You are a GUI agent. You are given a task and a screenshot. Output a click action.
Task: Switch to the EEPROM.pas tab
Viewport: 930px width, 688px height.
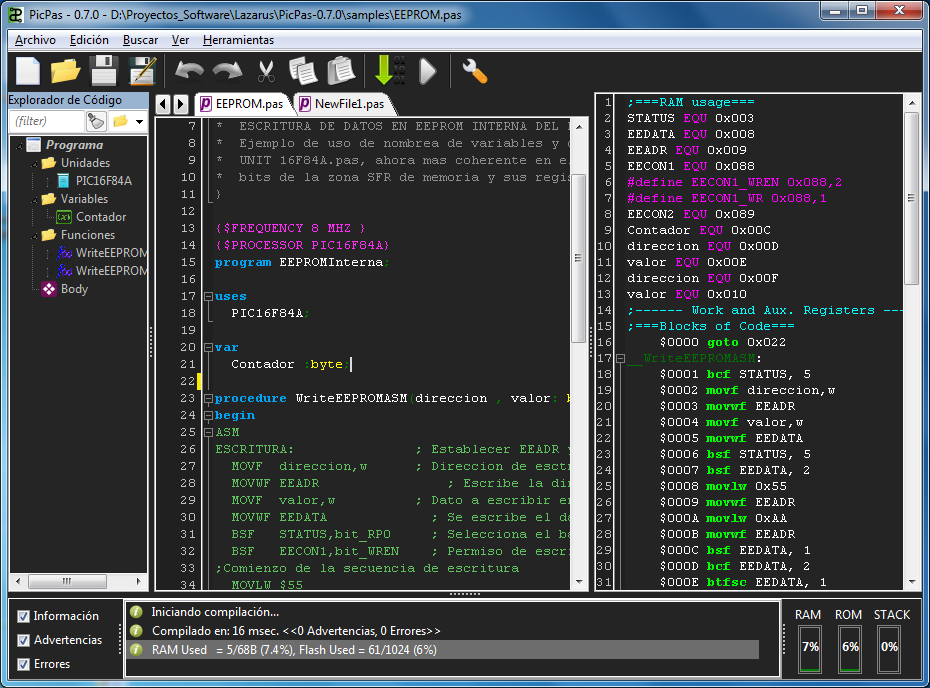click(x=243, y=104)
